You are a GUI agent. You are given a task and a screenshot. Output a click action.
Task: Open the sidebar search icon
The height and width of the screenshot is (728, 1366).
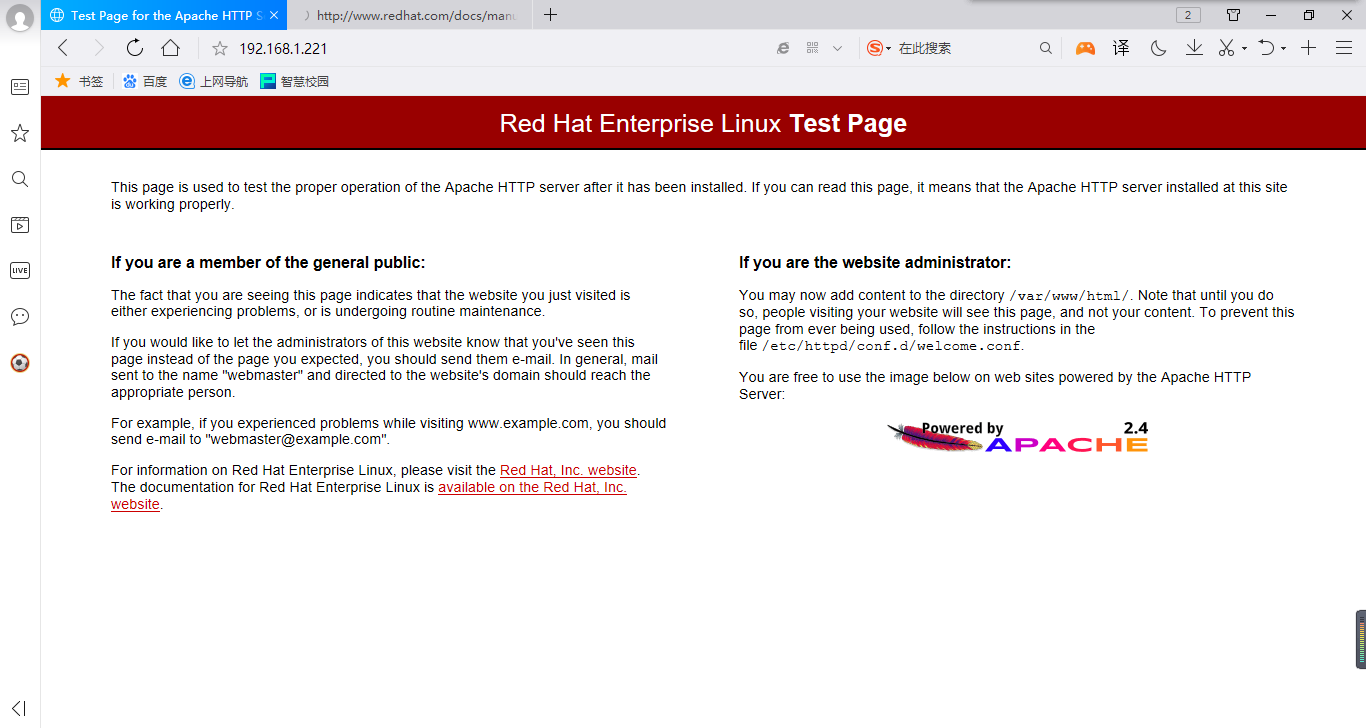coord(20,179)
